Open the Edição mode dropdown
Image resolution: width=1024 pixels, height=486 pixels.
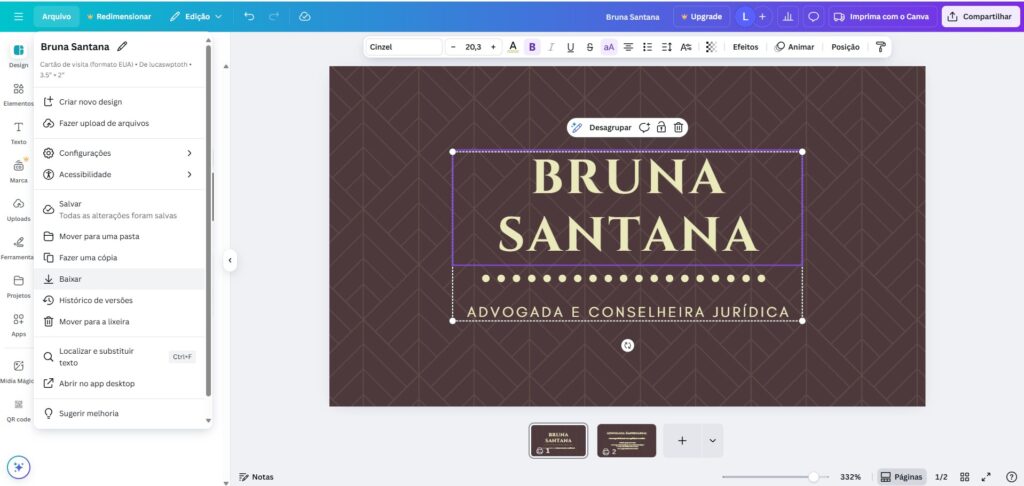tap(196, 16)
